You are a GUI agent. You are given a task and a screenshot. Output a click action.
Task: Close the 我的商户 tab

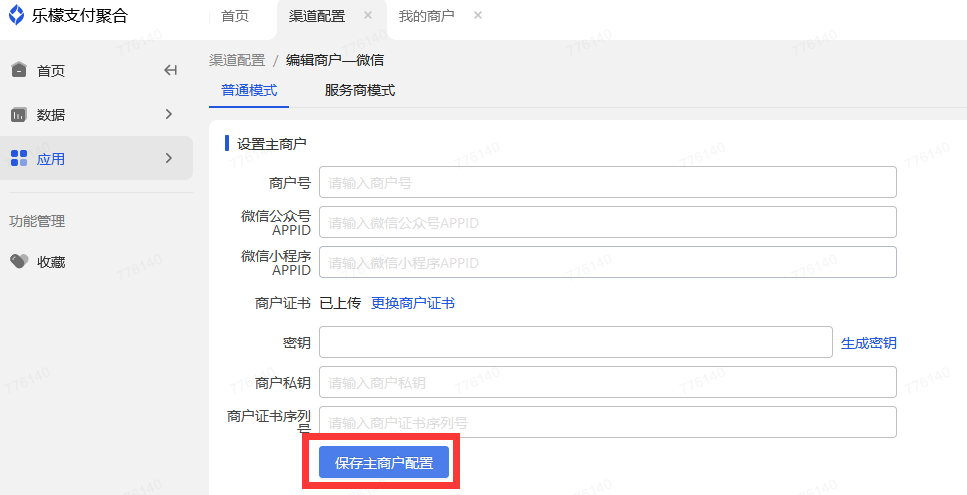click(477, 15)
